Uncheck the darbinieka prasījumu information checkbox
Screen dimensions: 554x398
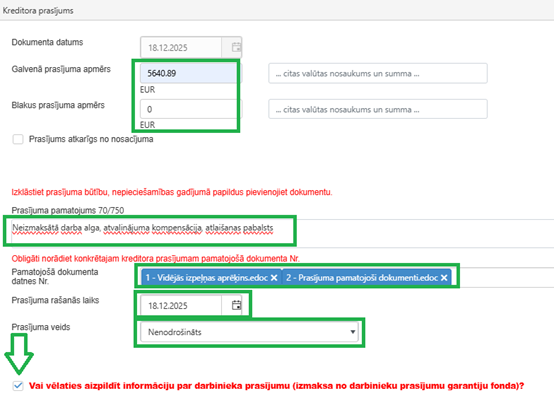18,386
